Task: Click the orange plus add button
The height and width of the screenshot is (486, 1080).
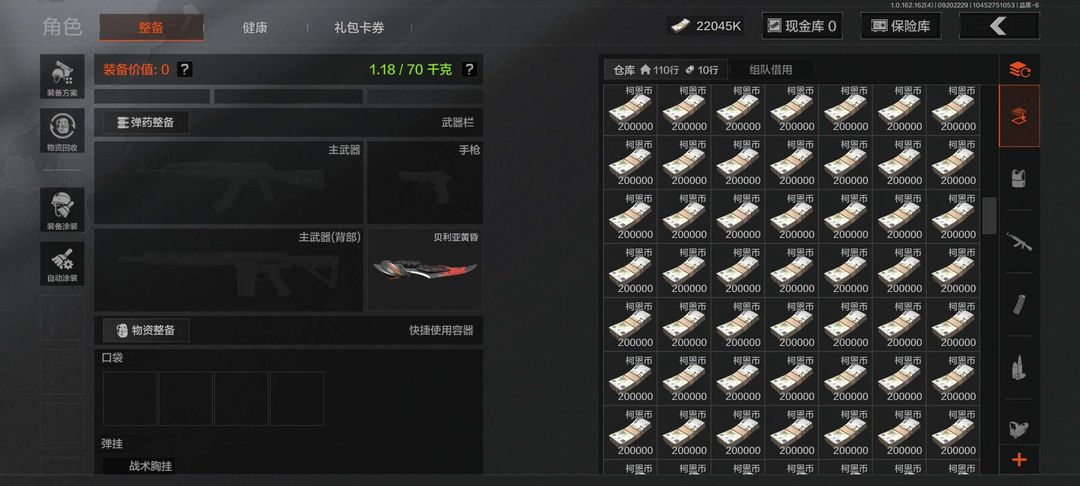Action: pos(1019,460)
